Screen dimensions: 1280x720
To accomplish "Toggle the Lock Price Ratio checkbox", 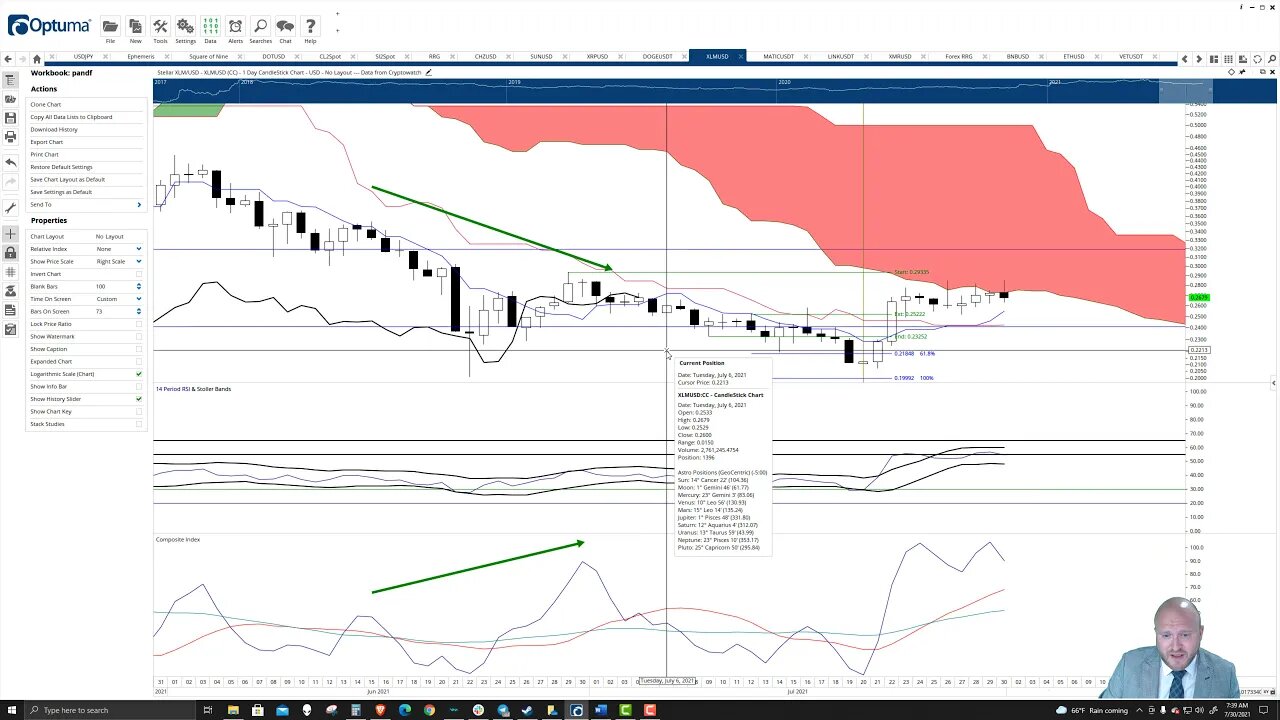I will pyautogui.click(x=138, y=324).
